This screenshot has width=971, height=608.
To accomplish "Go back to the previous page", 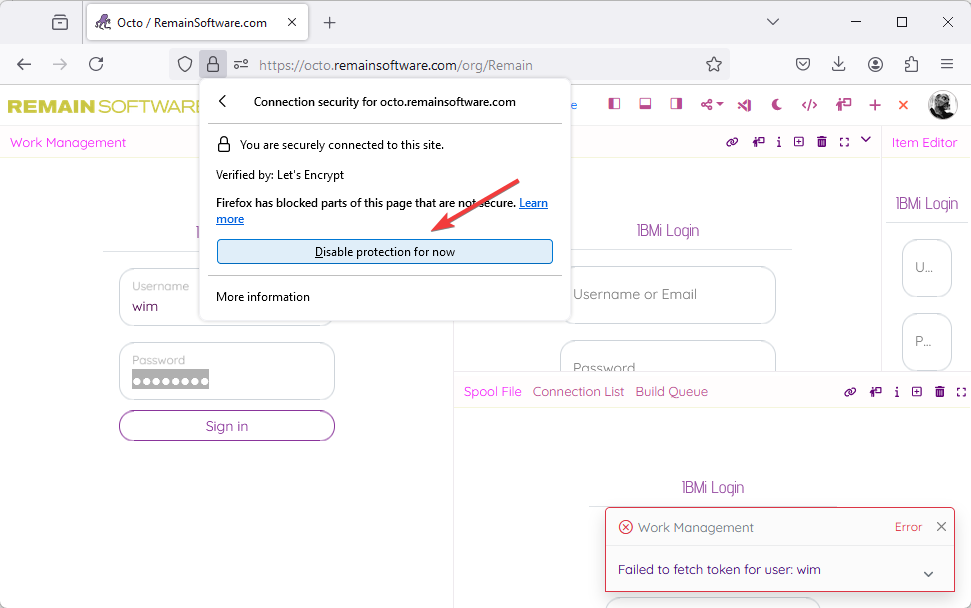I will pos(24,64).
